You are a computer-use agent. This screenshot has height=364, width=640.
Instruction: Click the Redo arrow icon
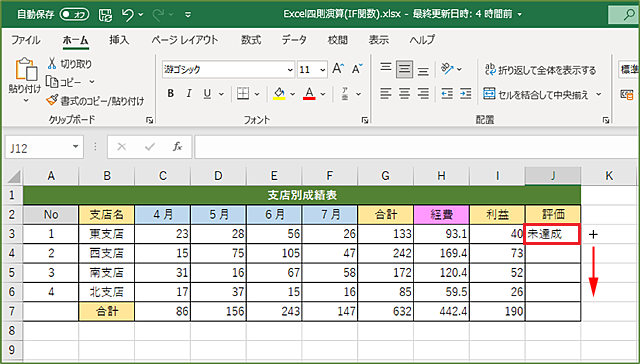(158, 15)
